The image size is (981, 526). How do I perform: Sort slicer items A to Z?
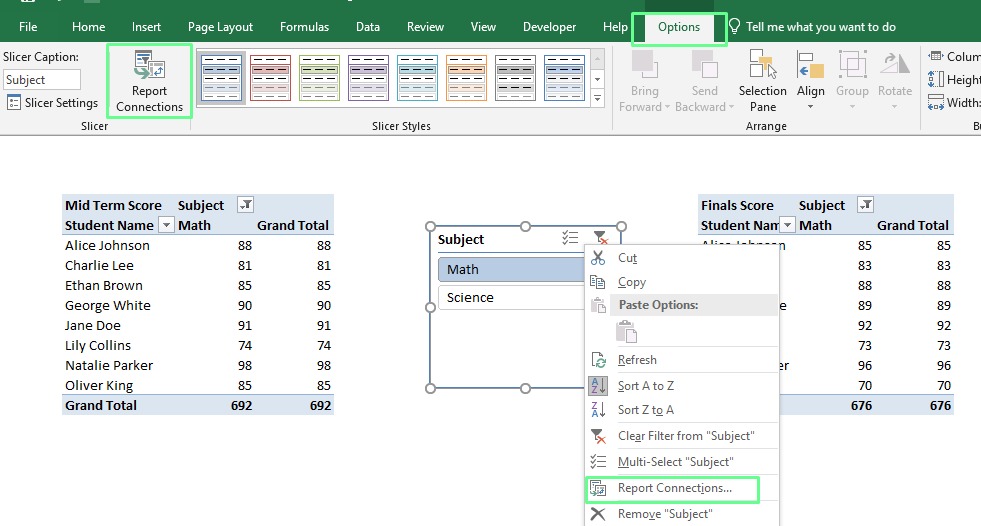(x=645, y=386)
